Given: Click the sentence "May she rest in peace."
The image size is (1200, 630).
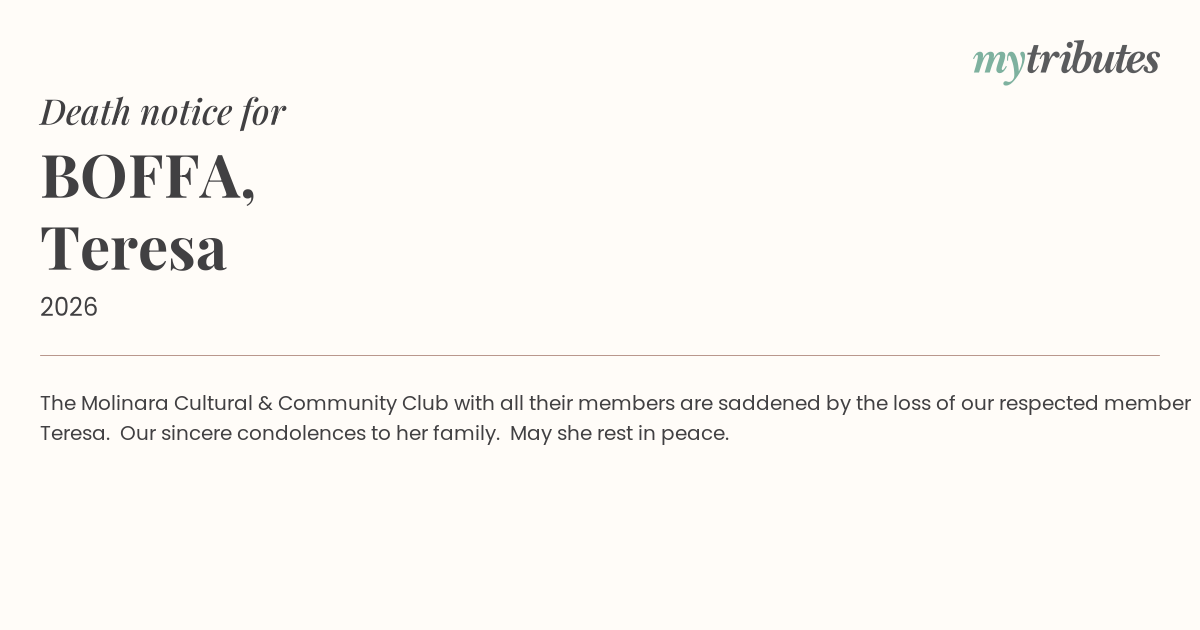Looking at the screenshot, I should [619, 434].
